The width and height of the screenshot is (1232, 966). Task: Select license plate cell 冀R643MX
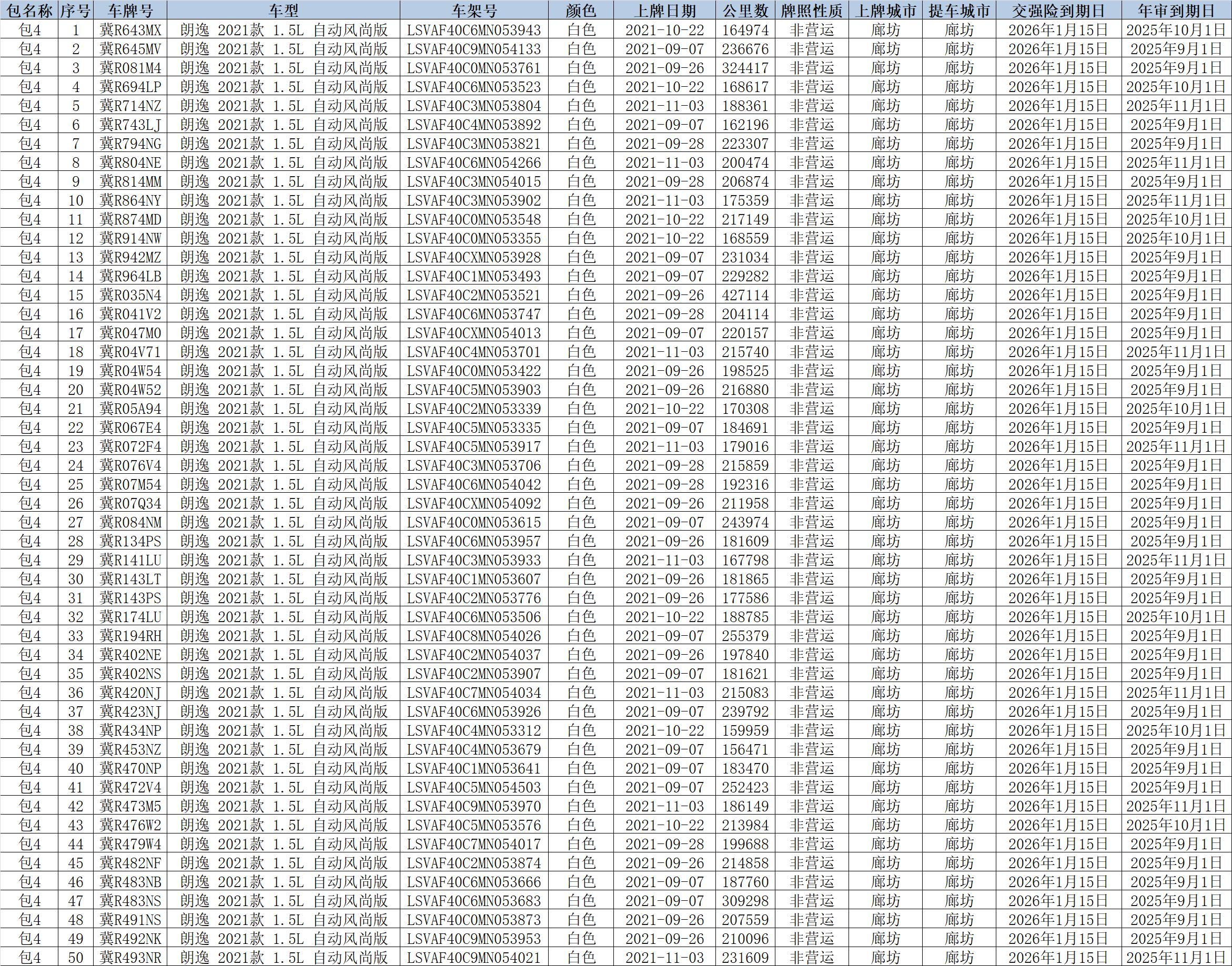[130, 30]
